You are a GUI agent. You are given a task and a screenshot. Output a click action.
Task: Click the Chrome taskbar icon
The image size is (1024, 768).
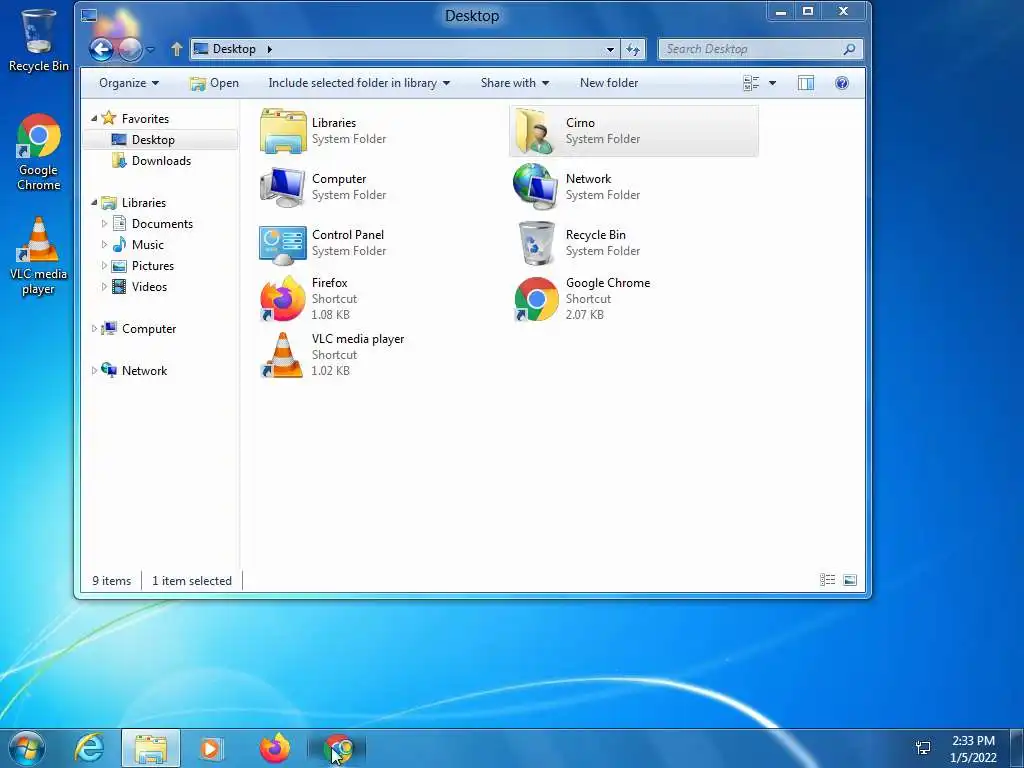click(x=338, y=748)
